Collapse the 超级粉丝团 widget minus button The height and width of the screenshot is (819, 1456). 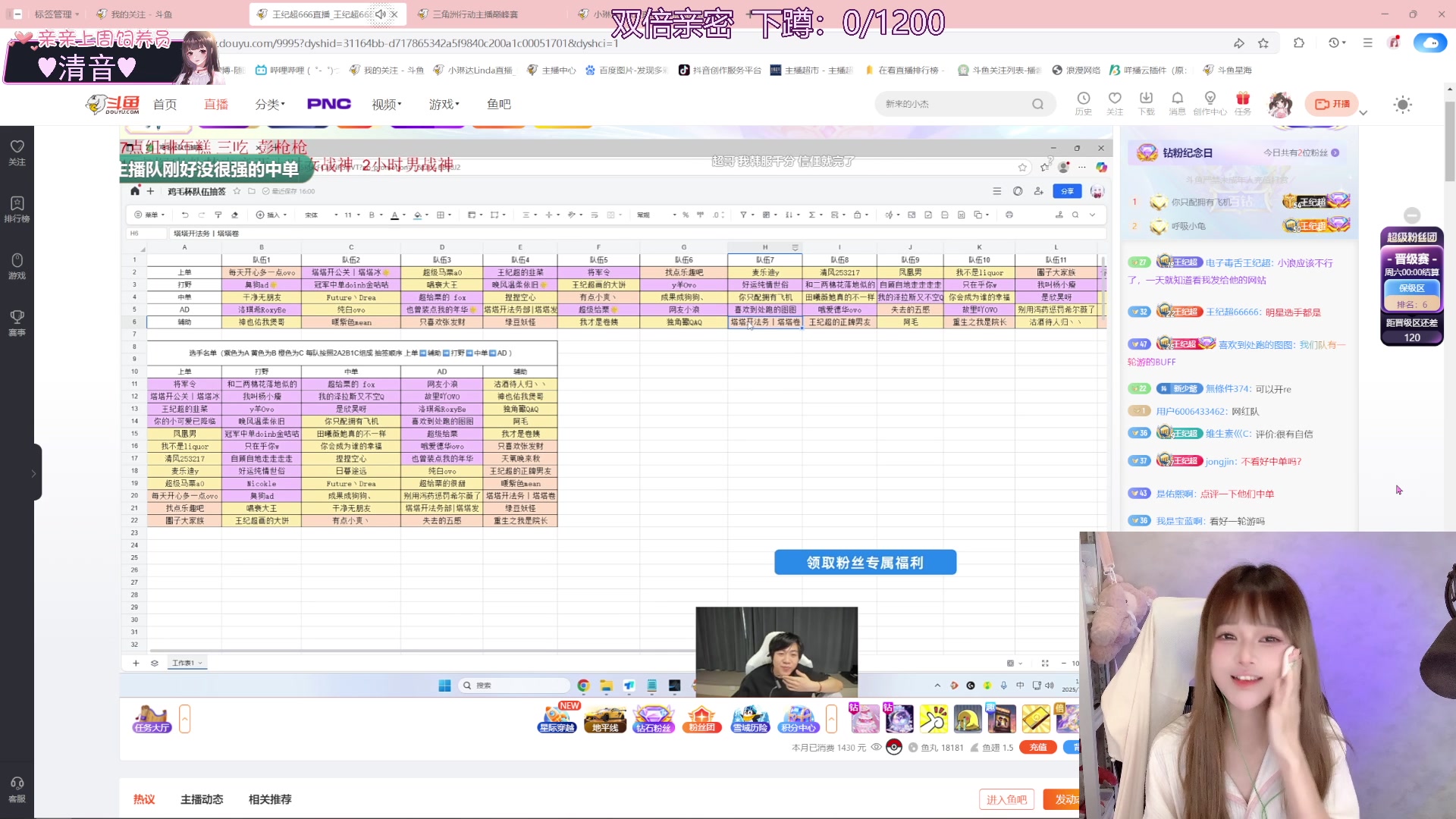coord(1411,215)
